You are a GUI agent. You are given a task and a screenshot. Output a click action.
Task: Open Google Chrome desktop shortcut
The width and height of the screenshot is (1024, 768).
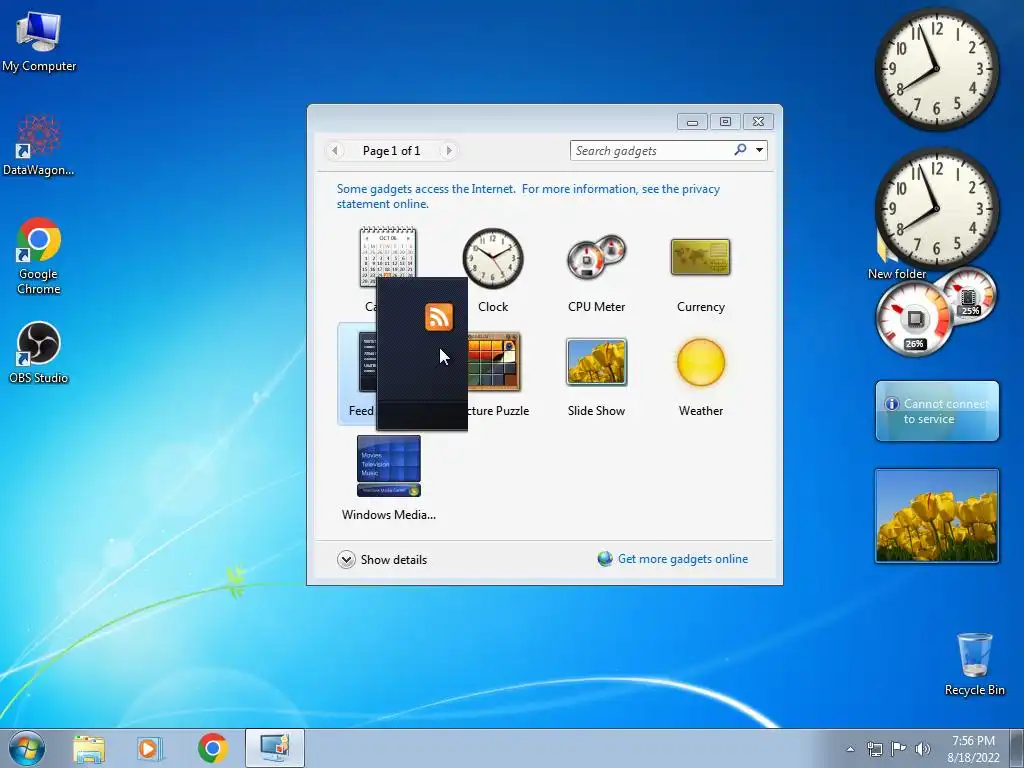(39, 256)
